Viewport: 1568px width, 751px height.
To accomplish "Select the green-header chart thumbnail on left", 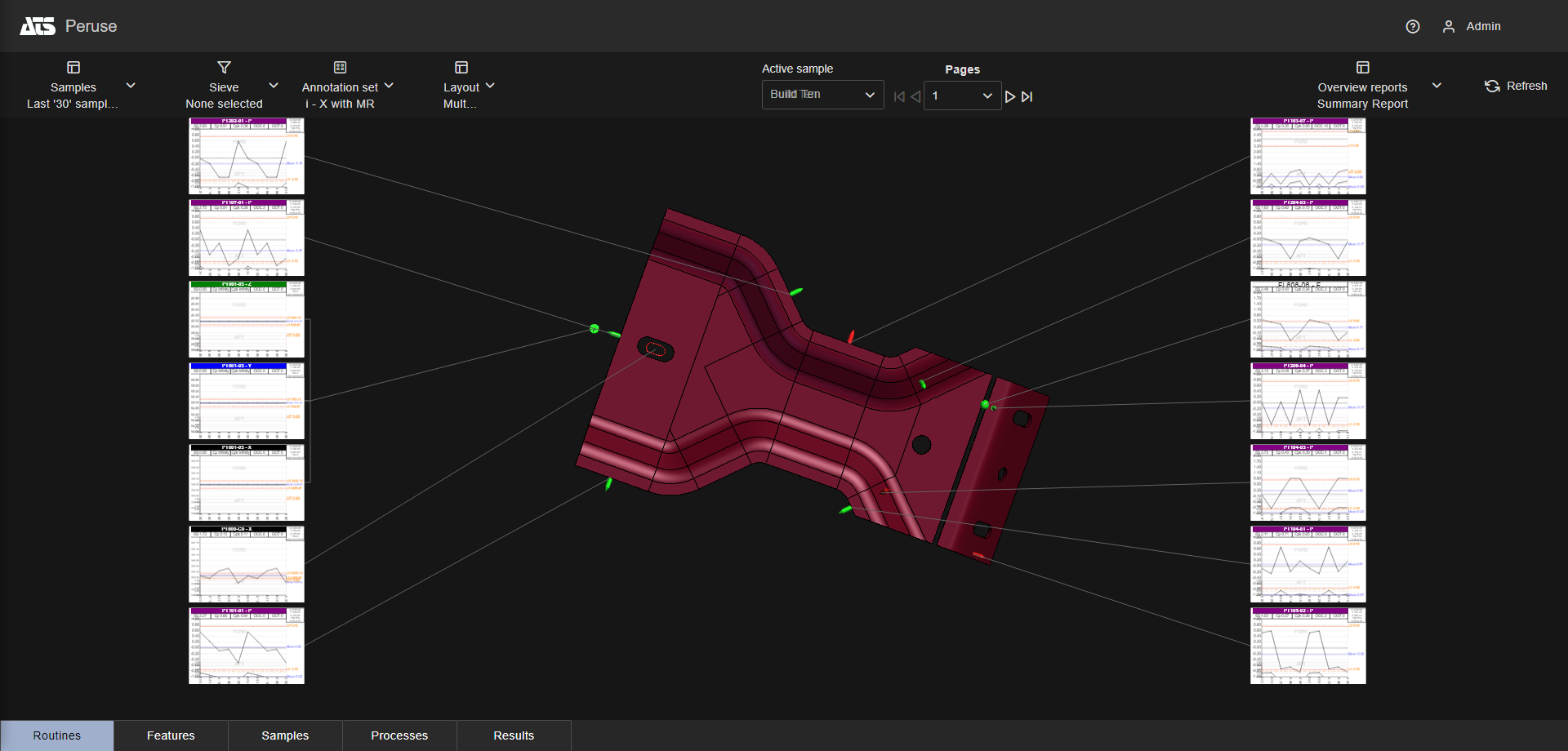I will 247,319.
